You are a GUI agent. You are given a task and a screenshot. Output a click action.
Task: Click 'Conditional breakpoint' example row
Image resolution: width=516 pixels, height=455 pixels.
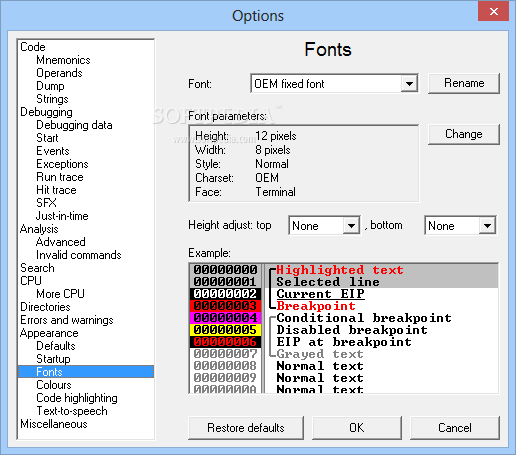coord(364,318)
